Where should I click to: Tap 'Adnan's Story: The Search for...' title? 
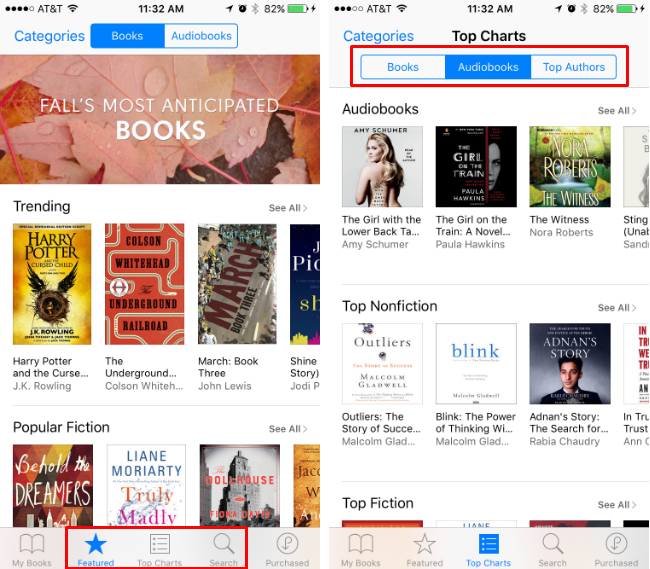tap(569, 423)
